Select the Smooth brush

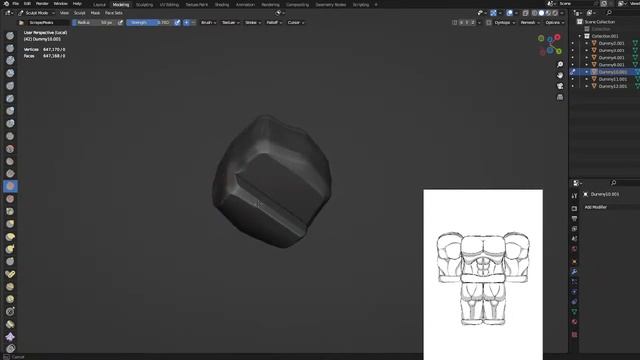tap(10, 149)
